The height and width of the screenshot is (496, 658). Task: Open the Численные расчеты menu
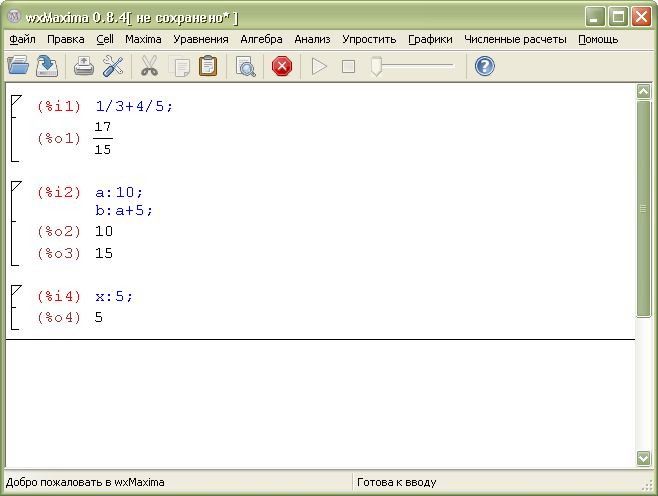[515, 39]
